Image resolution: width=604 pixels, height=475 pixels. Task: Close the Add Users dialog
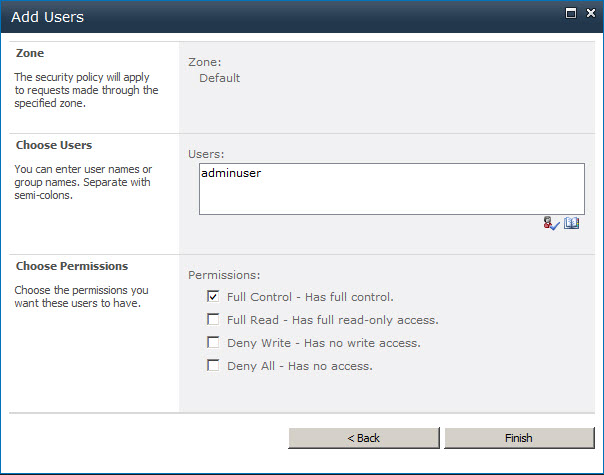[x=589, y=15]
